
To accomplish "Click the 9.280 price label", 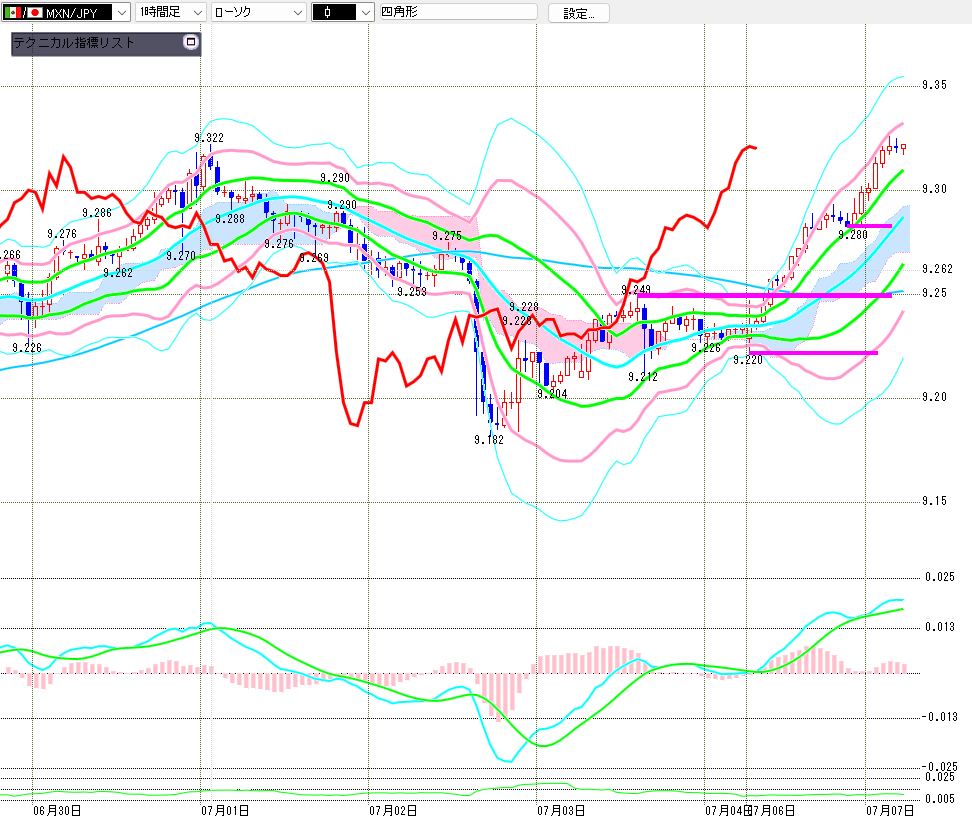I will pyautogui.click(x=853, y=235).
